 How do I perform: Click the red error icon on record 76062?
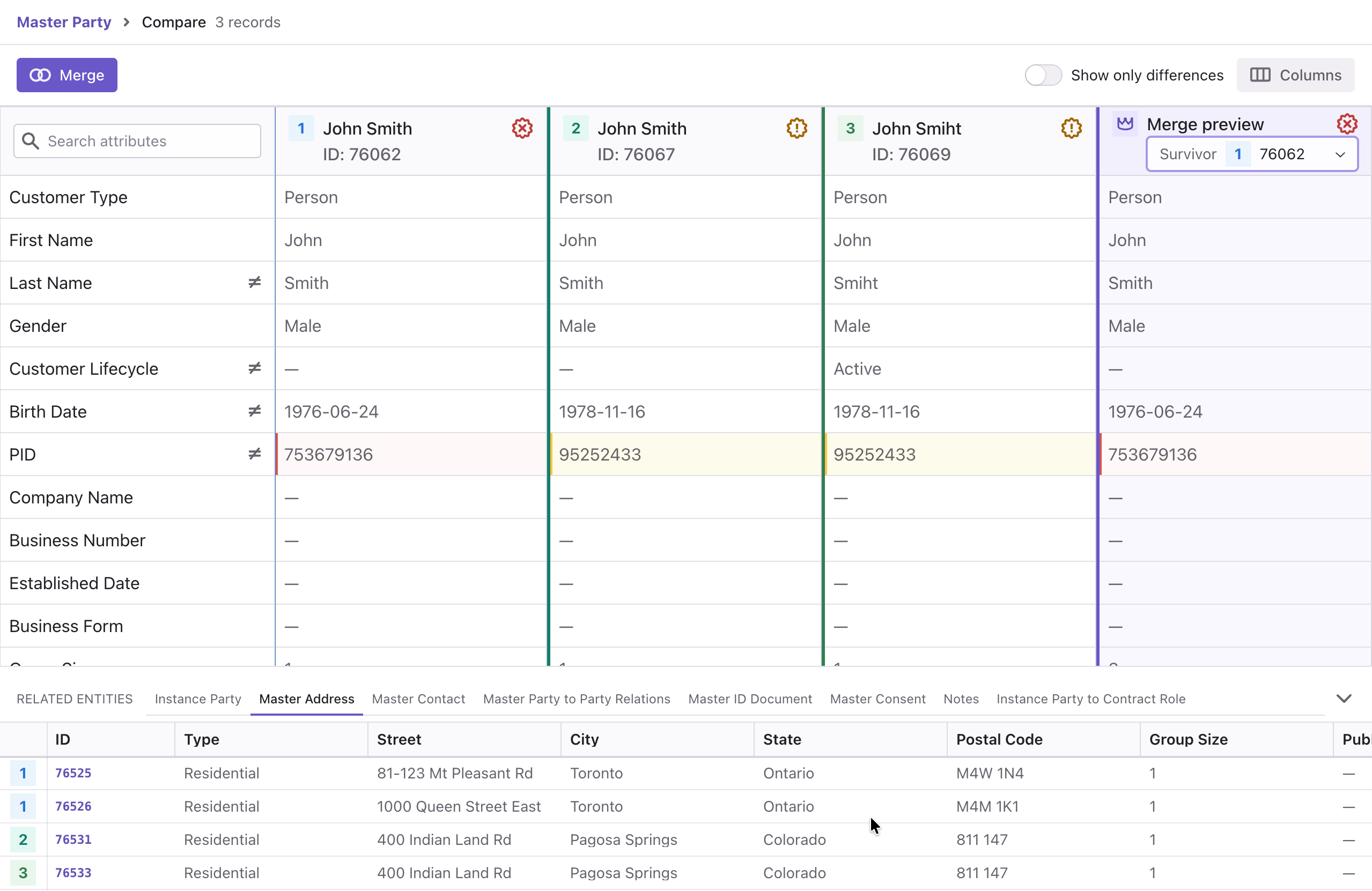(x=522, y=128)
